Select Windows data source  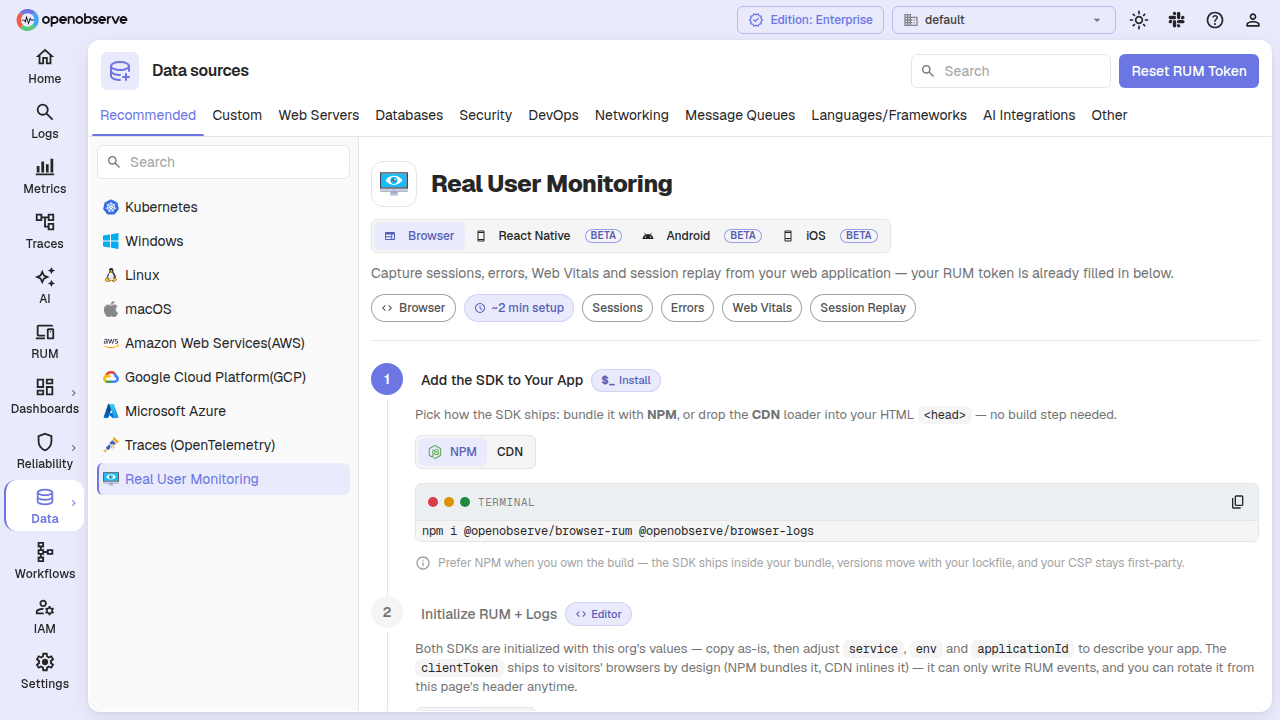click(x=223, y=241)
